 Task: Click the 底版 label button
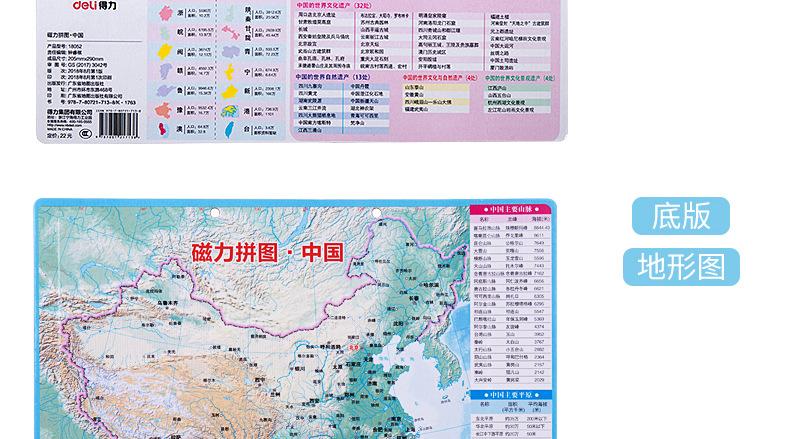point(681,216)
